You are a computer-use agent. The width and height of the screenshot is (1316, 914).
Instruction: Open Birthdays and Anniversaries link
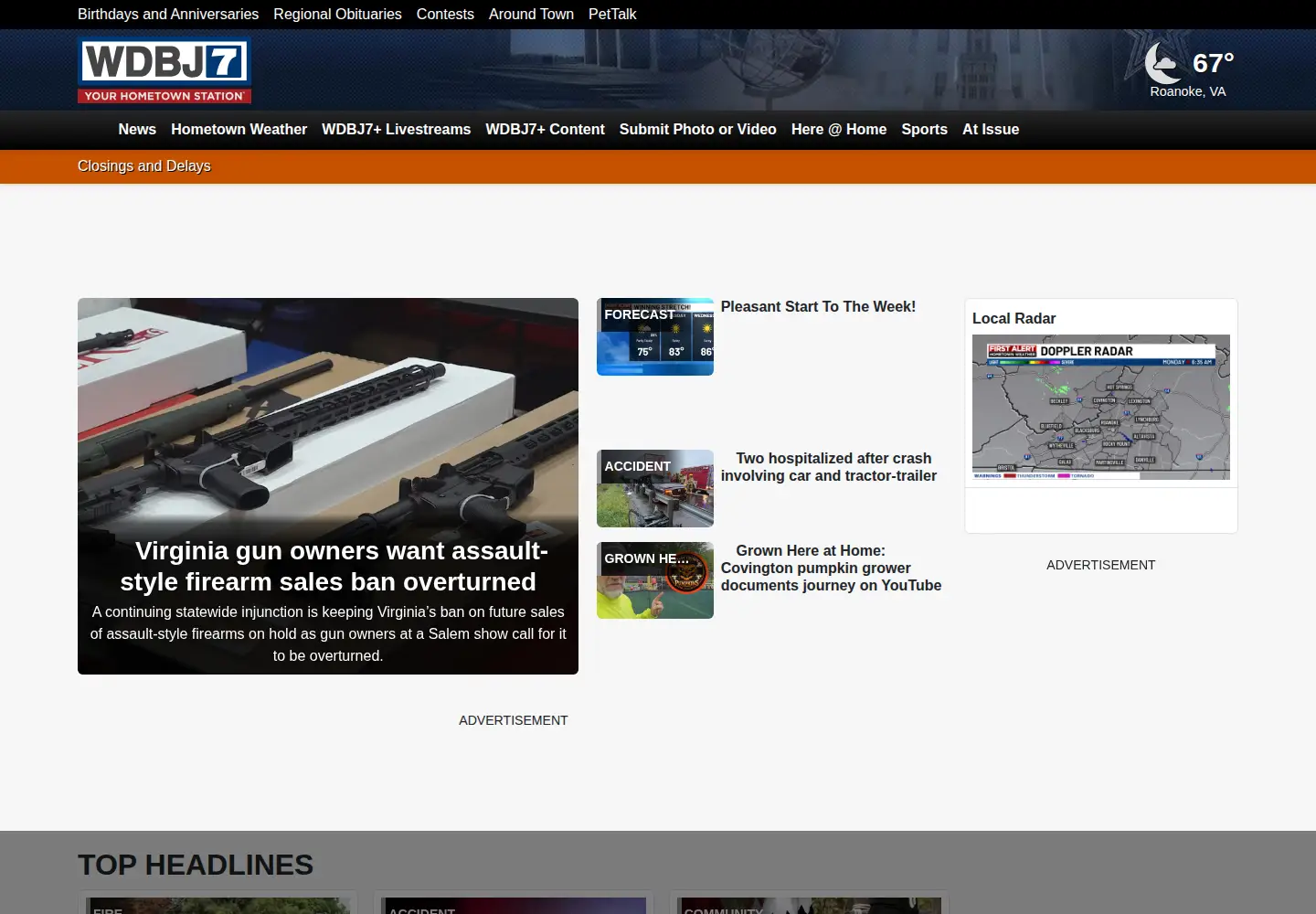tap(168, 14)
